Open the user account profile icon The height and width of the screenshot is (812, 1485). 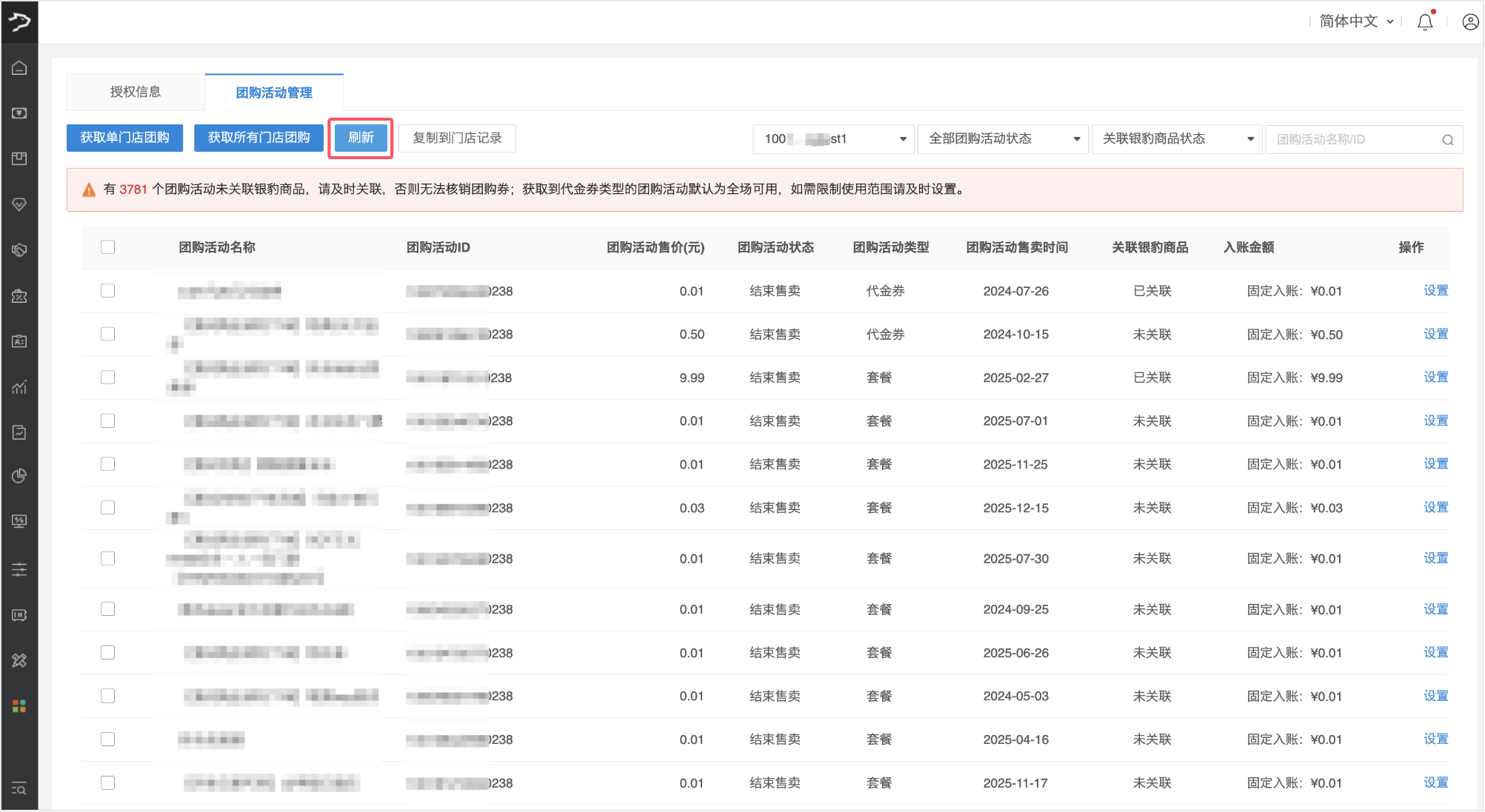(1470, 22)
